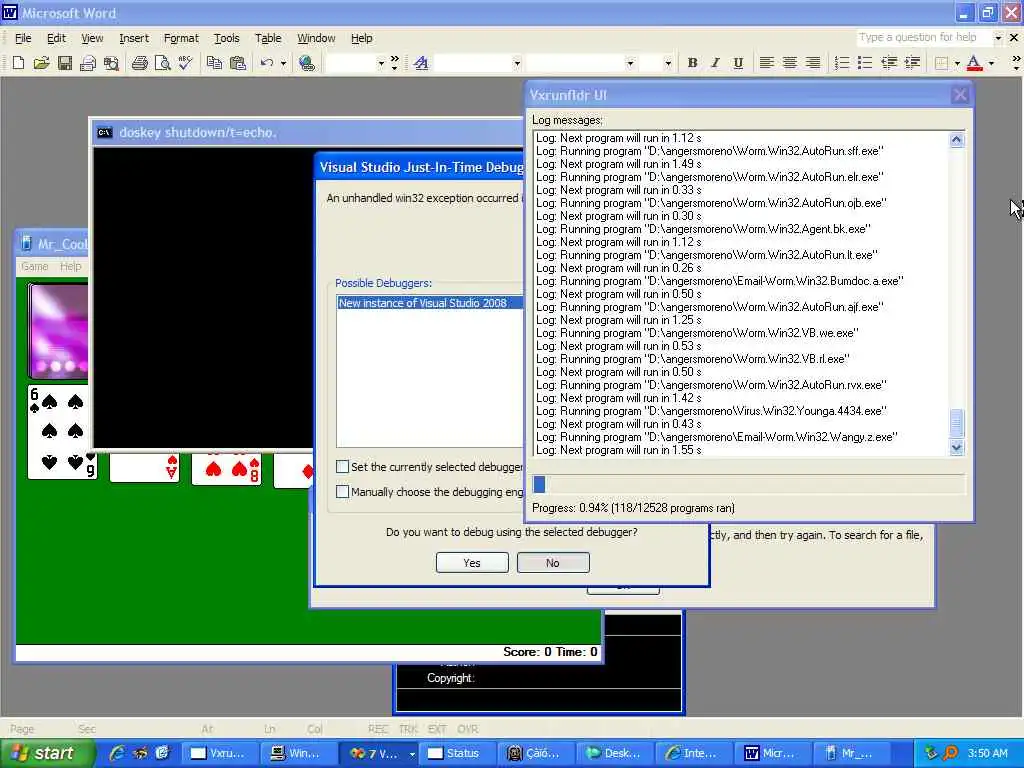Click the 3:50 AM taskbar clock
Image resolution: width=1024 pixels, height=768 pixels.
click(987, 753)
